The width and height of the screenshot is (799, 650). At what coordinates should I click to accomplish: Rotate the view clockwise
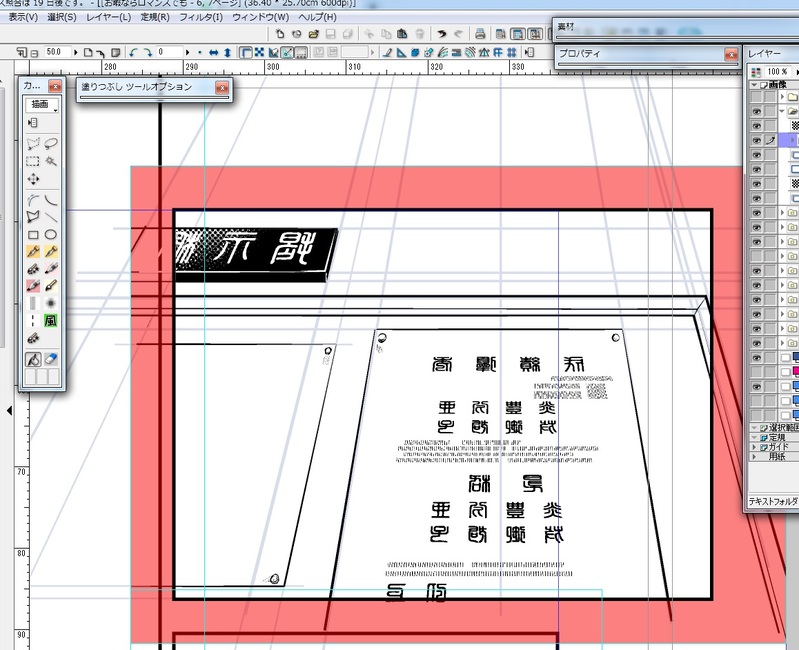coord(147,52)
